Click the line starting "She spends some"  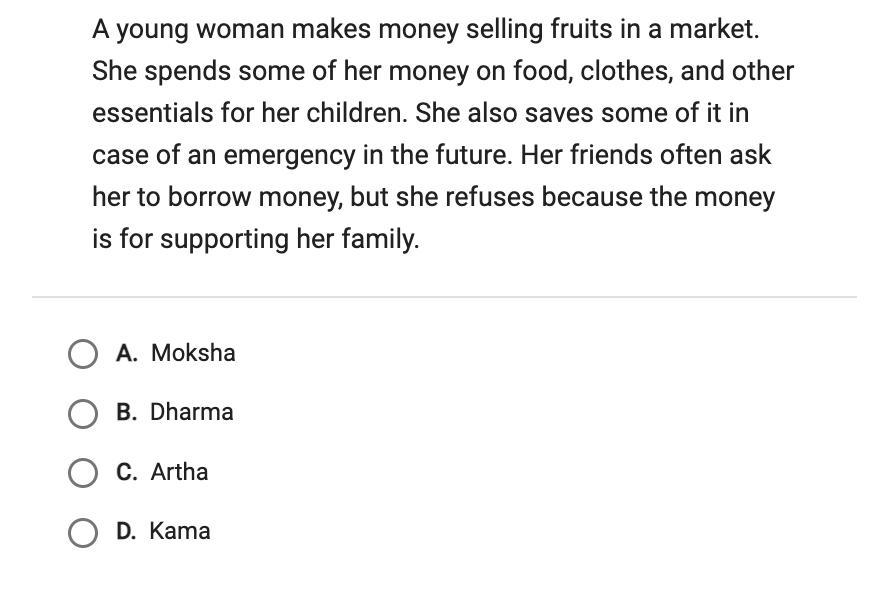pyautogui.click(x=443, y=71)
